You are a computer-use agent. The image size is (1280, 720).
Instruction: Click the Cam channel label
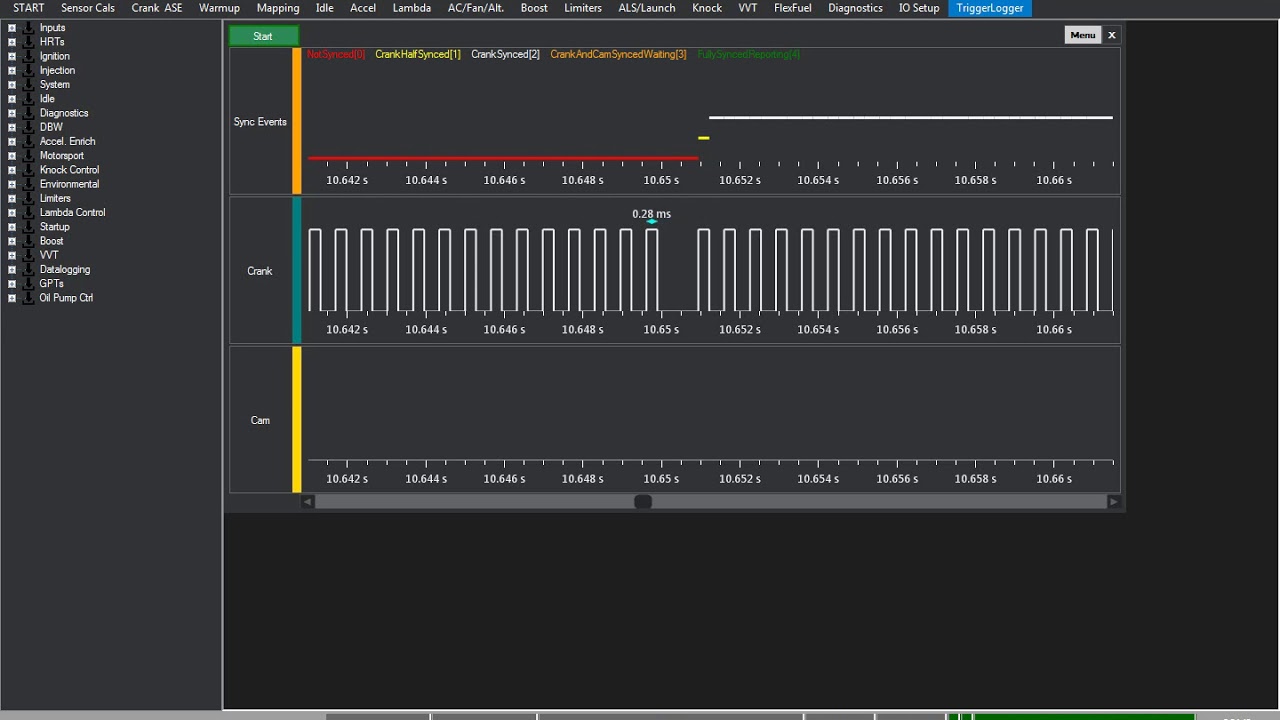[260, 420]
